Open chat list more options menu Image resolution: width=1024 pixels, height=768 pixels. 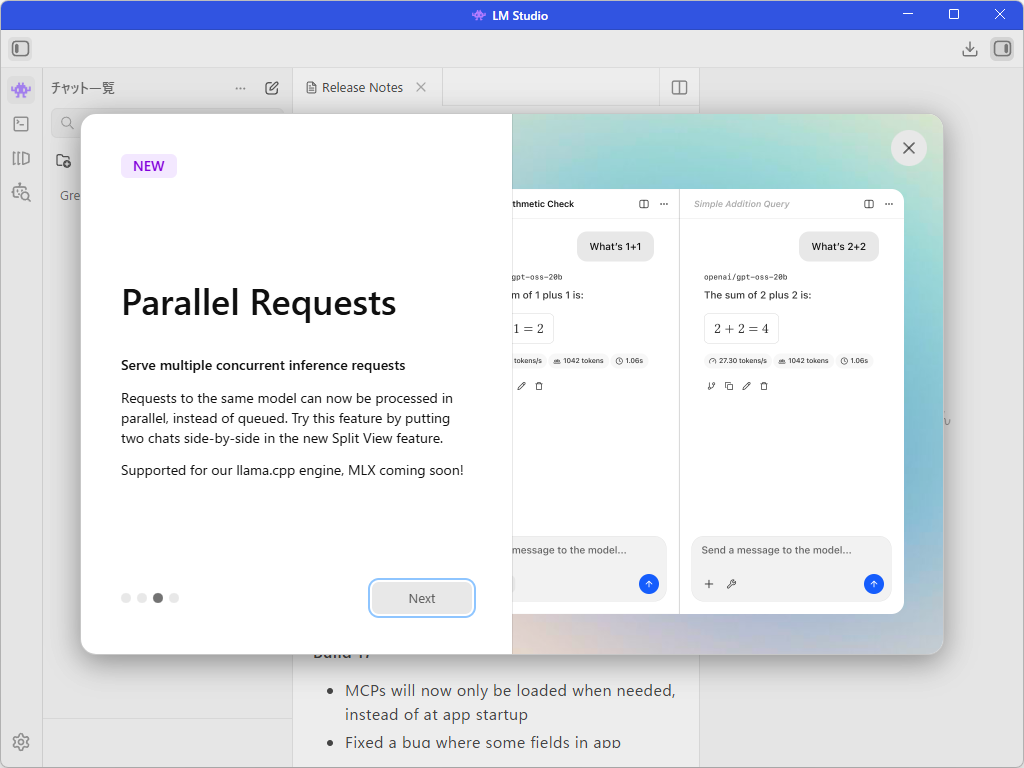240,88
